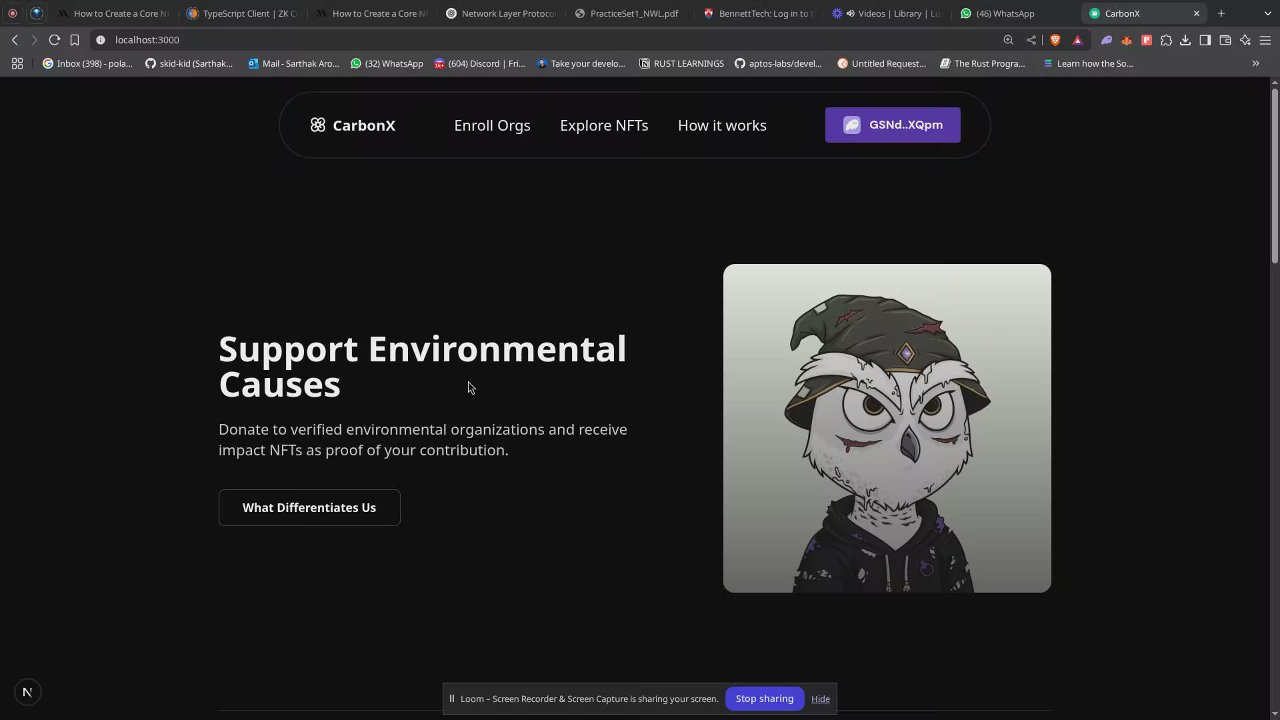Screen dimensions: 1280x720
Task: Click the CarbonX flower logo icon
Action: 318,125
